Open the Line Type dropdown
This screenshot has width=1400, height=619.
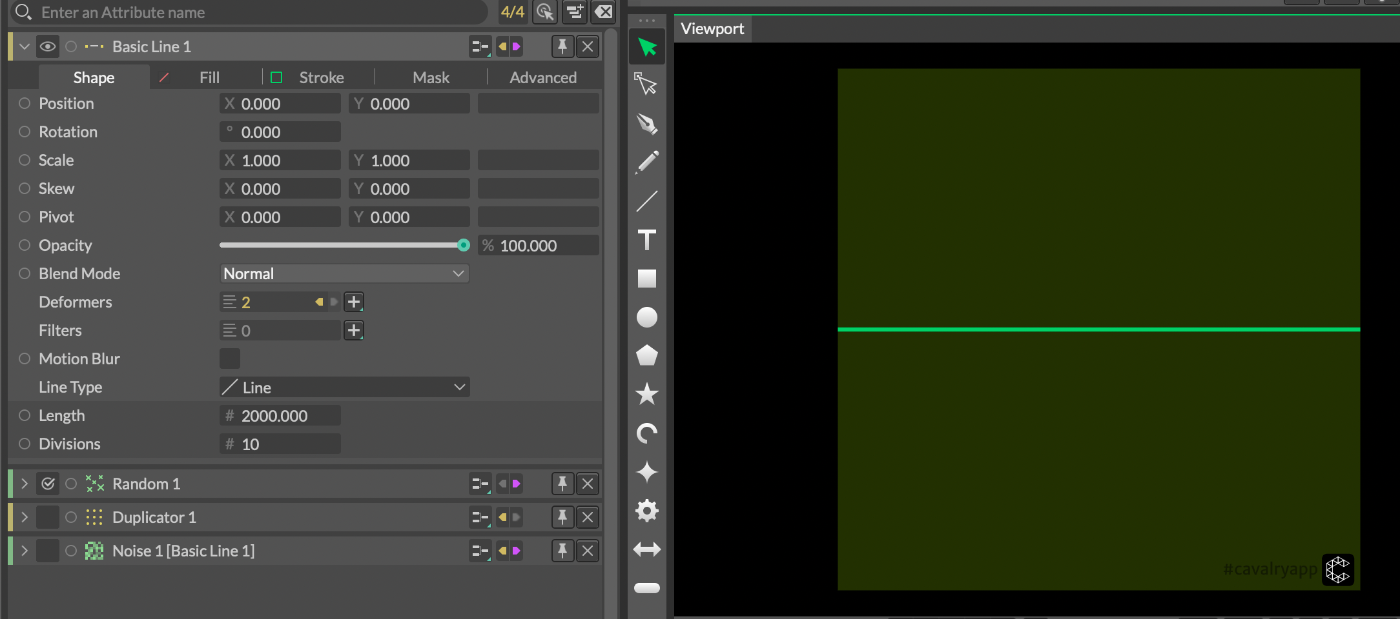344,387
